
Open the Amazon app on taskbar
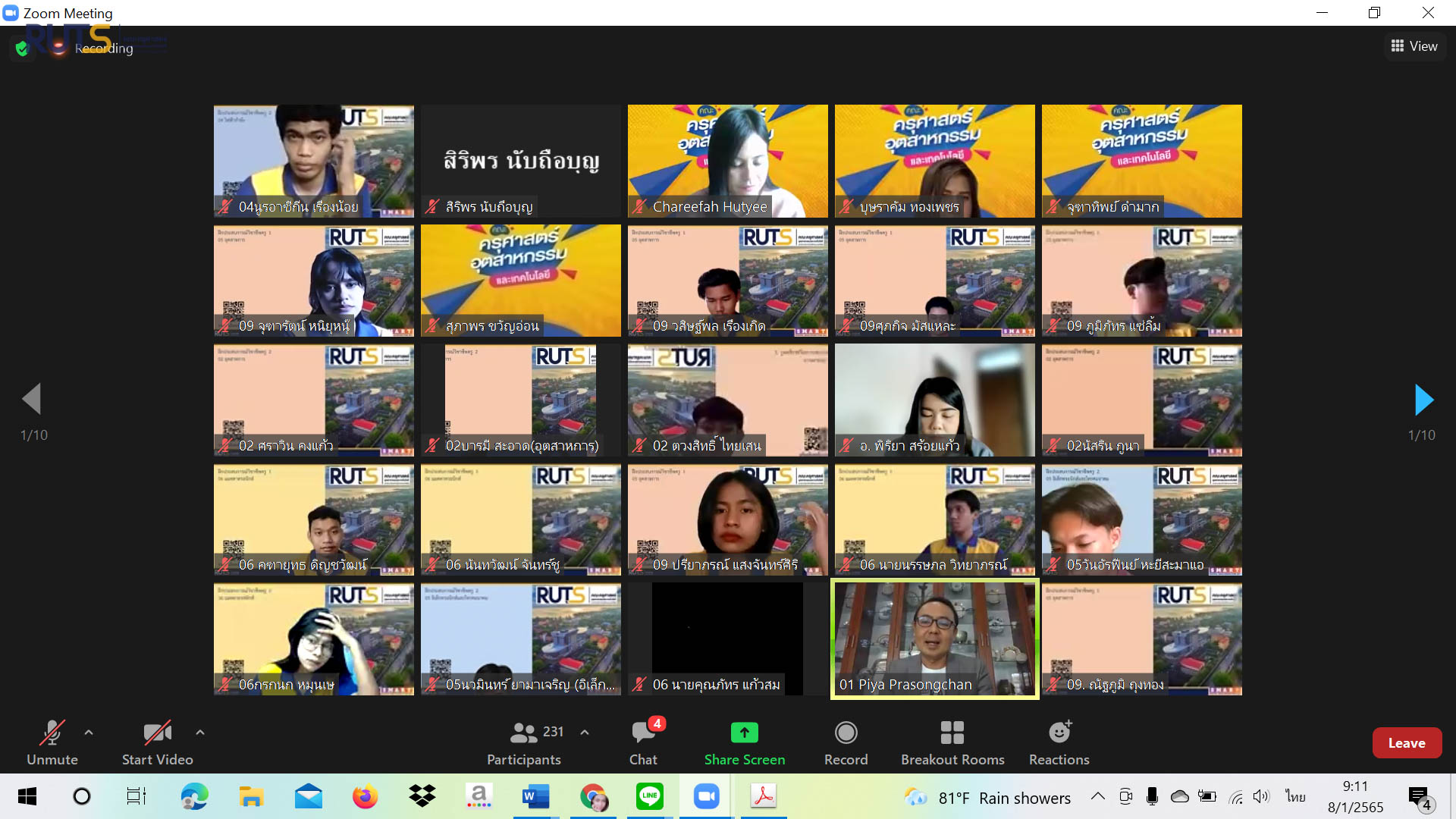479,796
